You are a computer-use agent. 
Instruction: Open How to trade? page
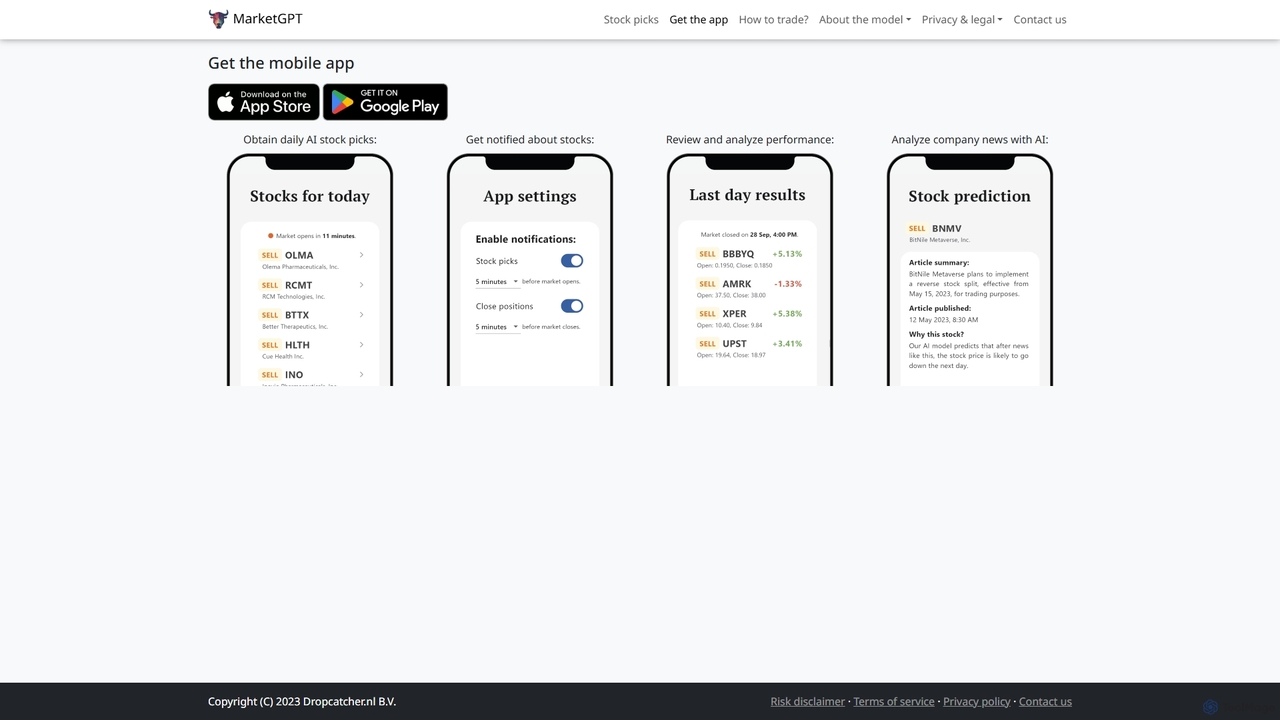773,19
